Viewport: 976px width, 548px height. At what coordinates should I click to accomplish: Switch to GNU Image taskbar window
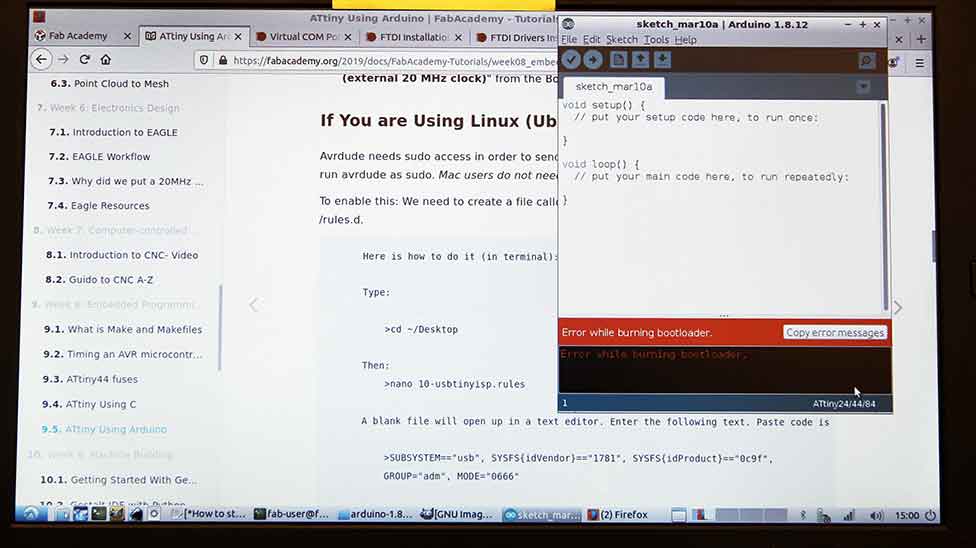click(457, 514)
